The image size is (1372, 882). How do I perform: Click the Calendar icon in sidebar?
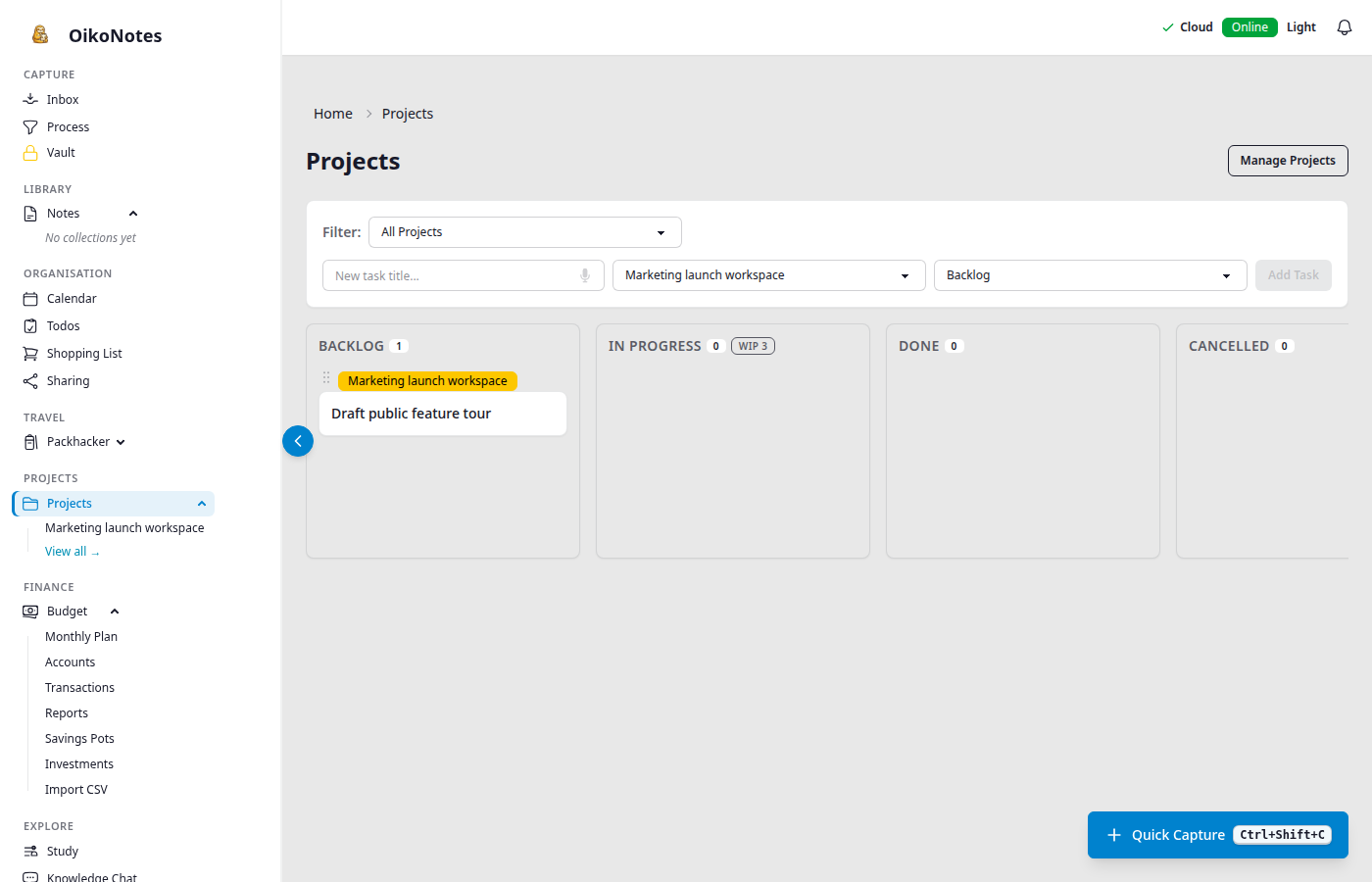(30, 299)
